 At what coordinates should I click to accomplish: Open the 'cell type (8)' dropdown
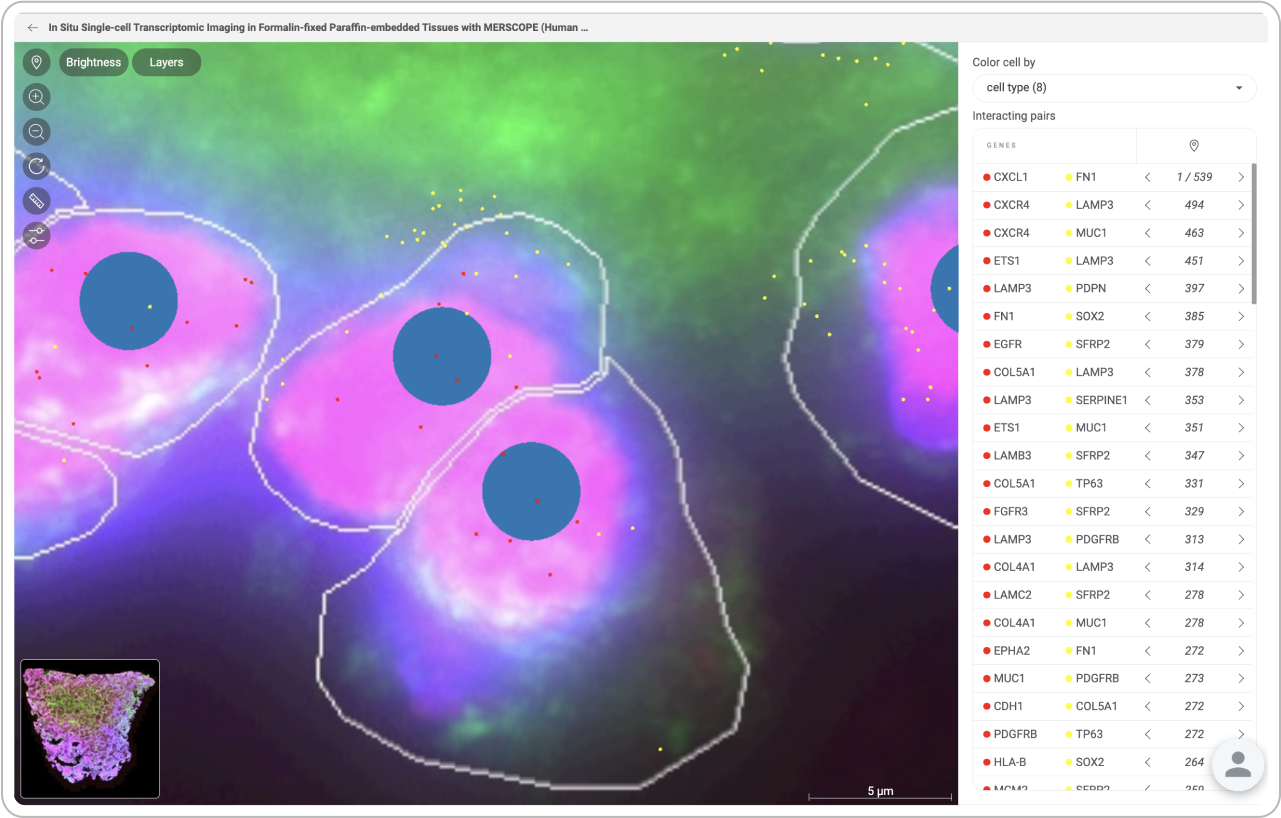(x=1114, y=88)
